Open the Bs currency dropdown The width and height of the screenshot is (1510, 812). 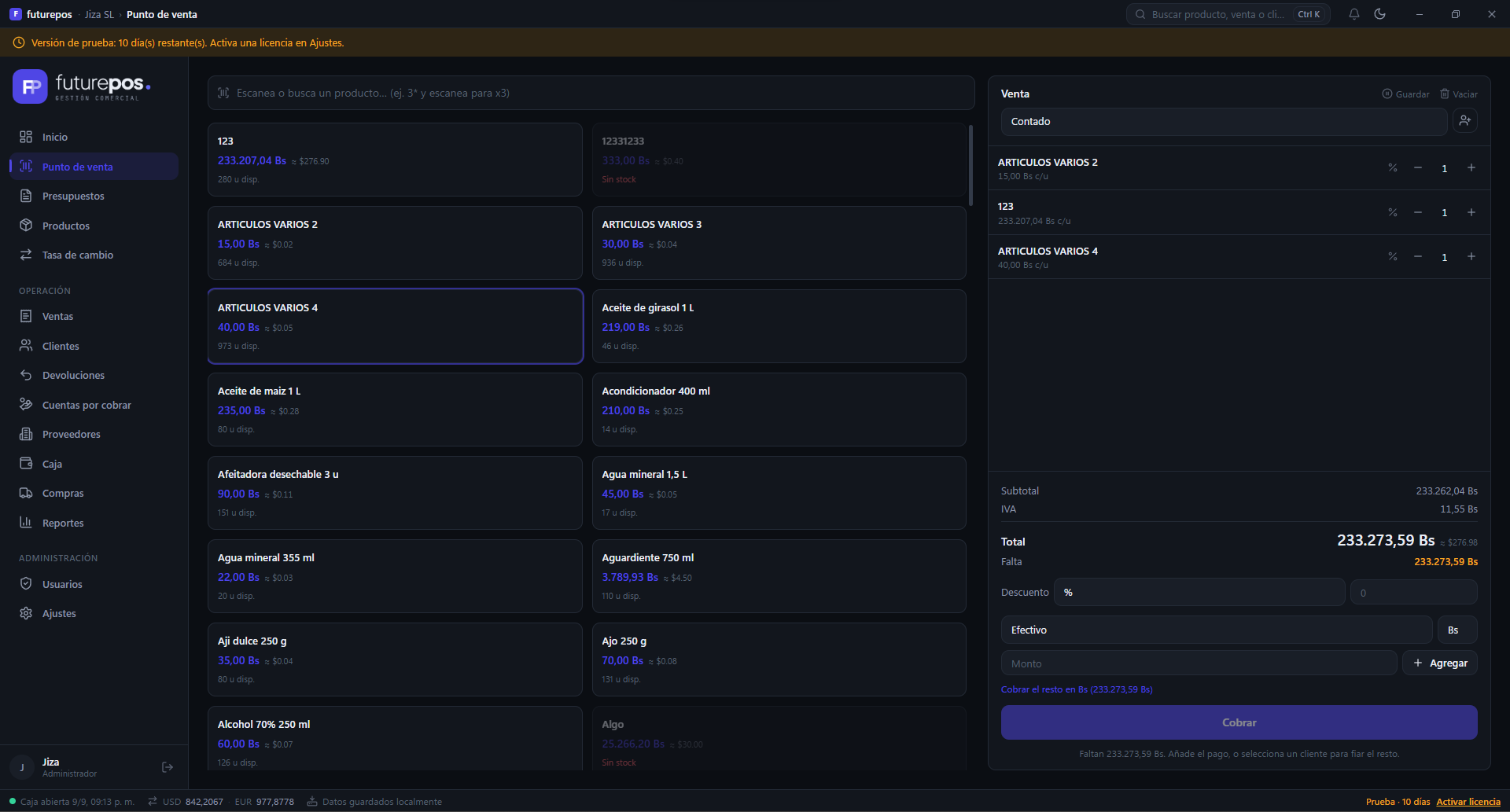(x=1457, y=630)
